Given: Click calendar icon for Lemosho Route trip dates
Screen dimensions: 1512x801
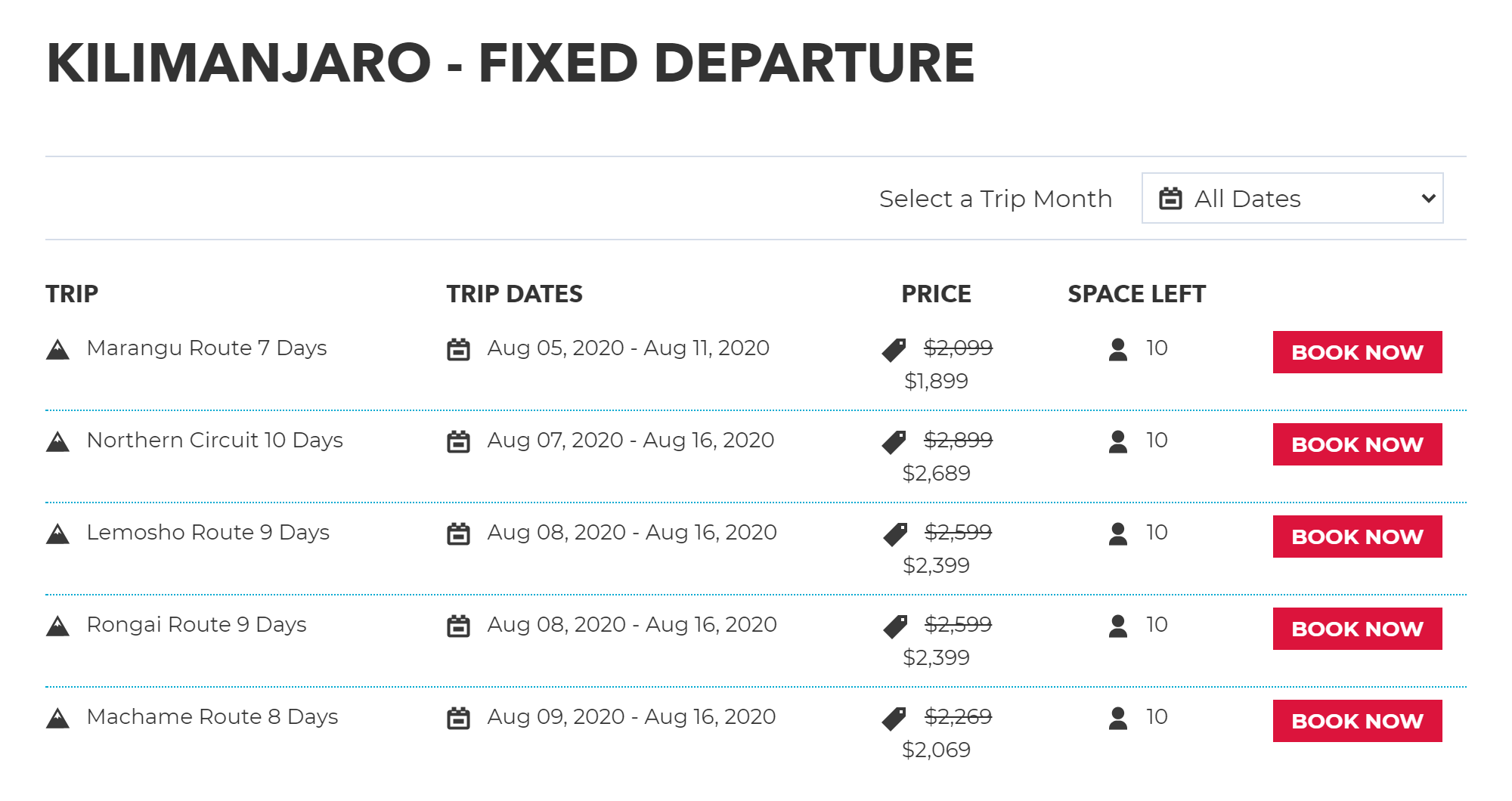Looking at the screenshot, I should point(458,534).
